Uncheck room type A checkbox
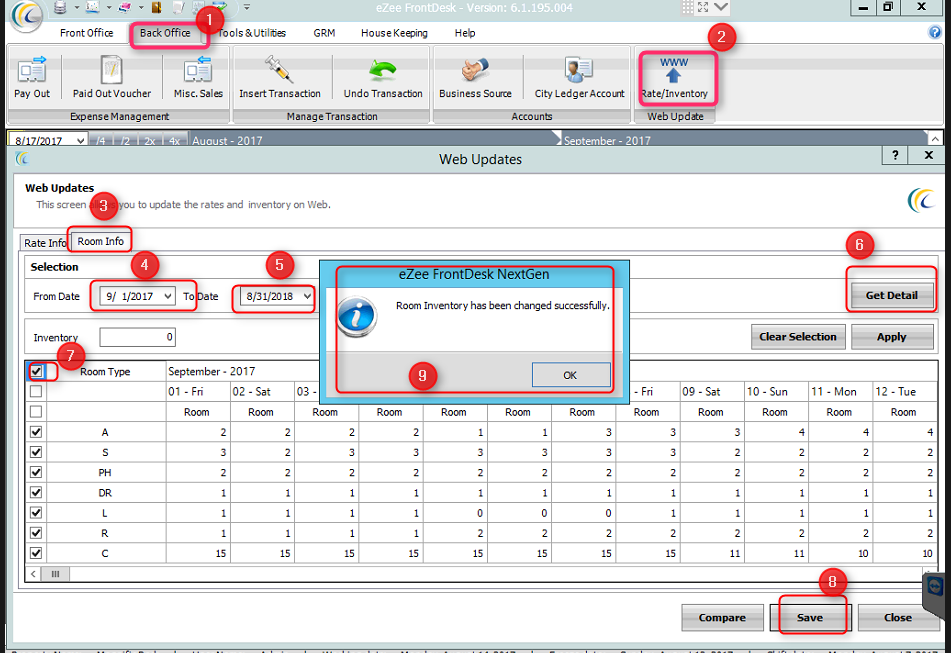The width and height of the screenshot is (951, 653). click(36, 432)
